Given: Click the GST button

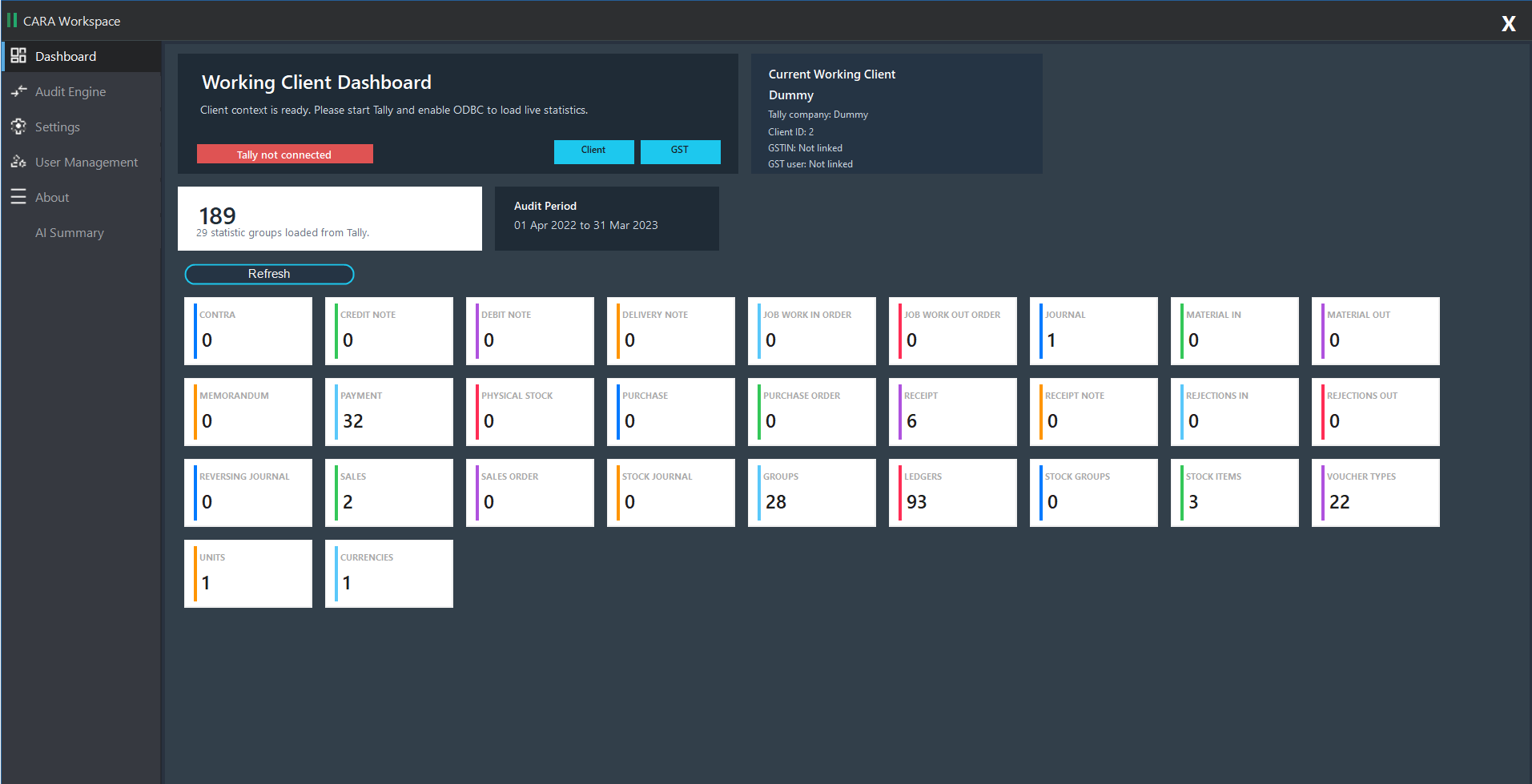Looking at the screenshot, I should tap(680, 151).
